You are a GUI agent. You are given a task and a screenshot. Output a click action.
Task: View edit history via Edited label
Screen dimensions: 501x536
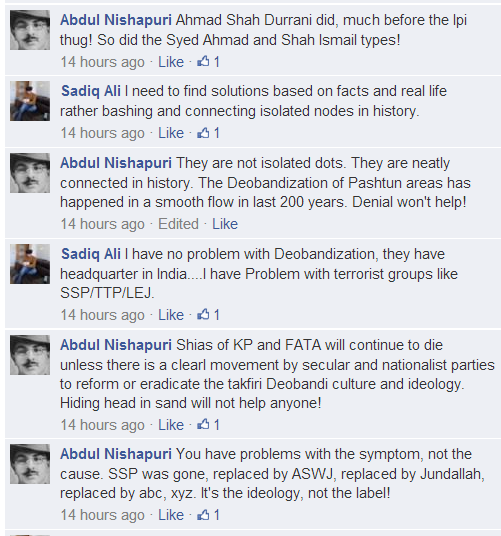point(178,224)
